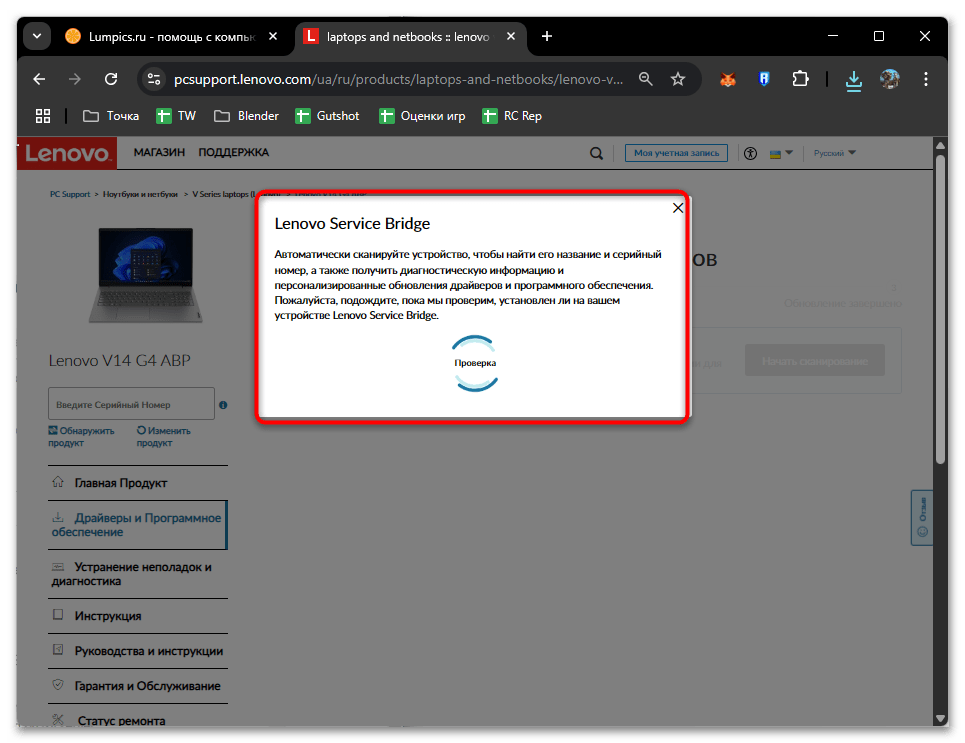Click the page vertical scrollbar

pos(940,308)
